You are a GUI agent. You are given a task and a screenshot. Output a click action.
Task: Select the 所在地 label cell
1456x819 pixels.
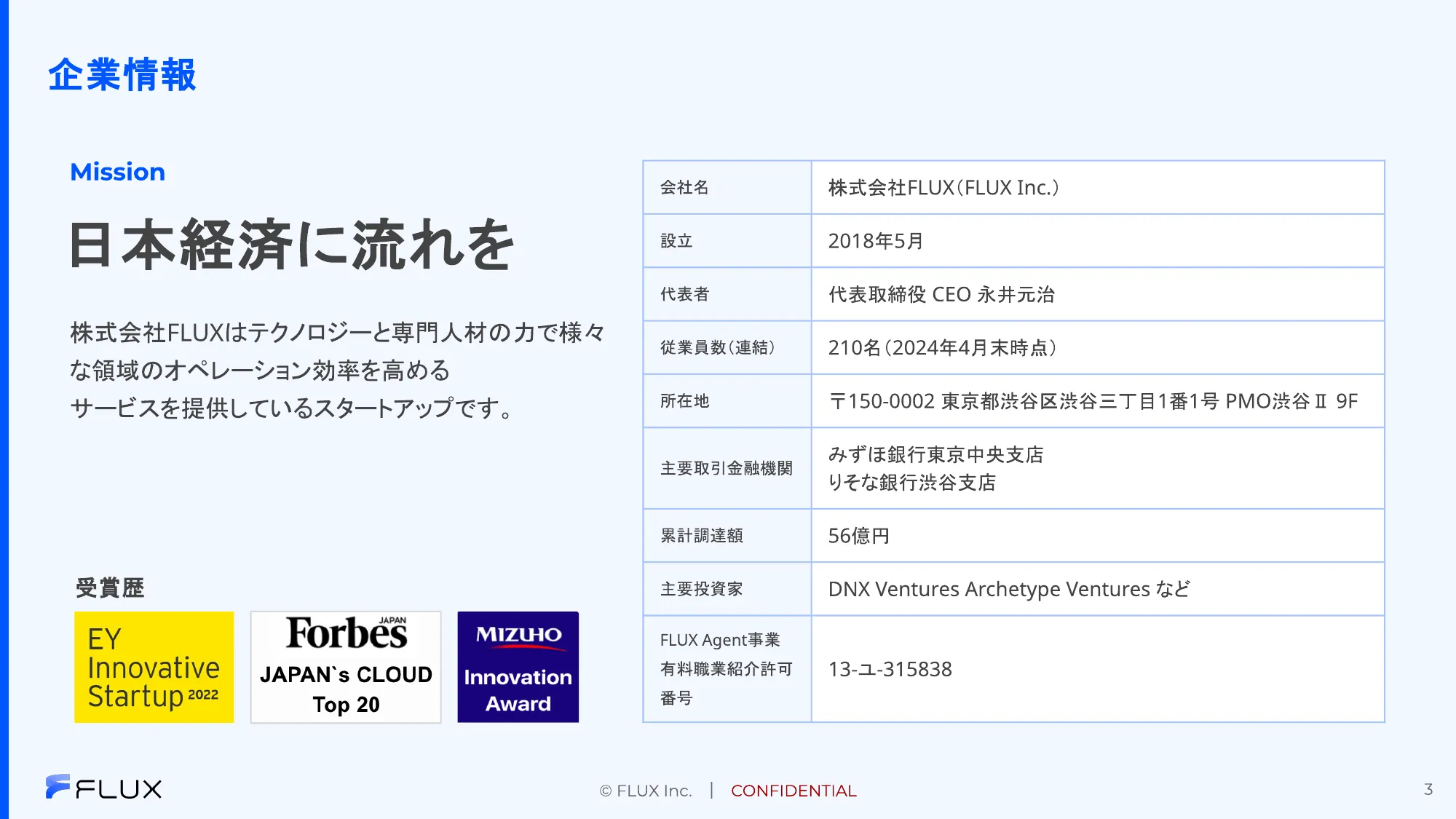(x=727, y=401)
